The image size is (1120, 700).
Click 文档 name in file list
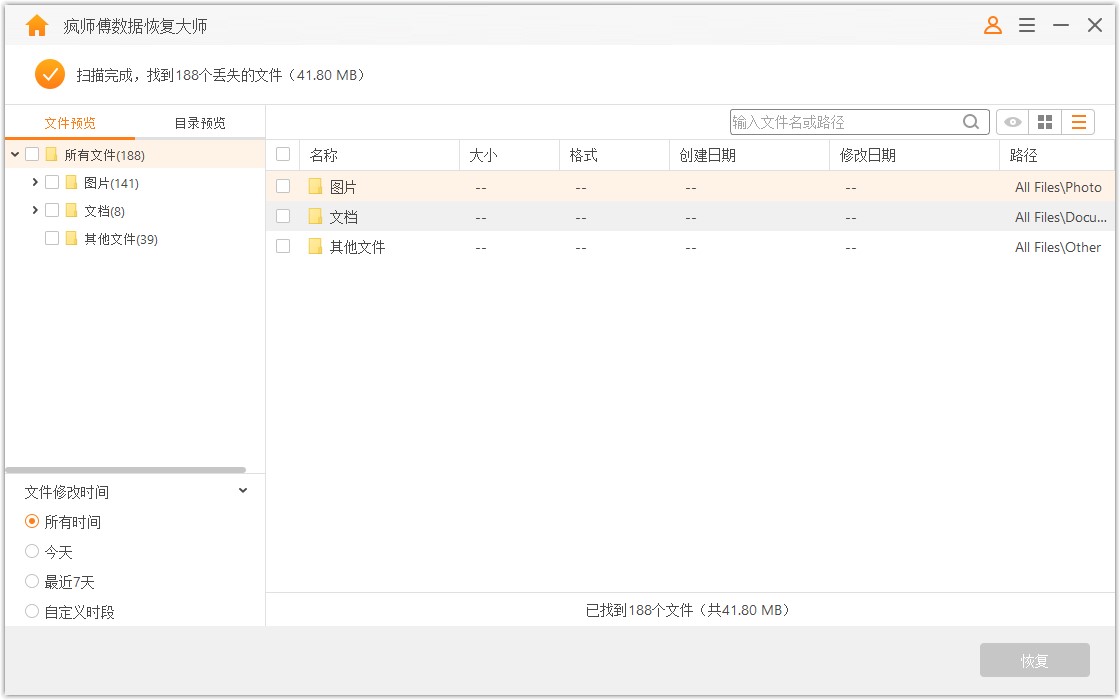tap(343, 217)
